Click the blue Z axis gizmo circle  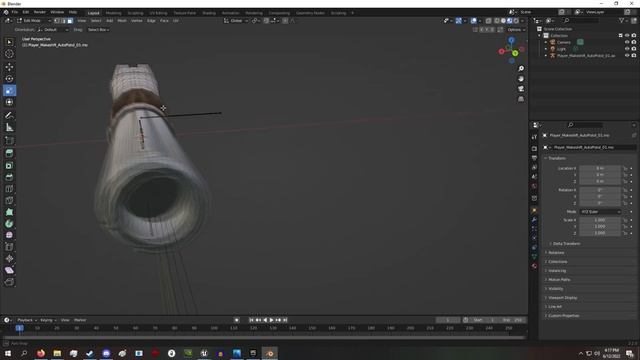(x=511, y=40)
